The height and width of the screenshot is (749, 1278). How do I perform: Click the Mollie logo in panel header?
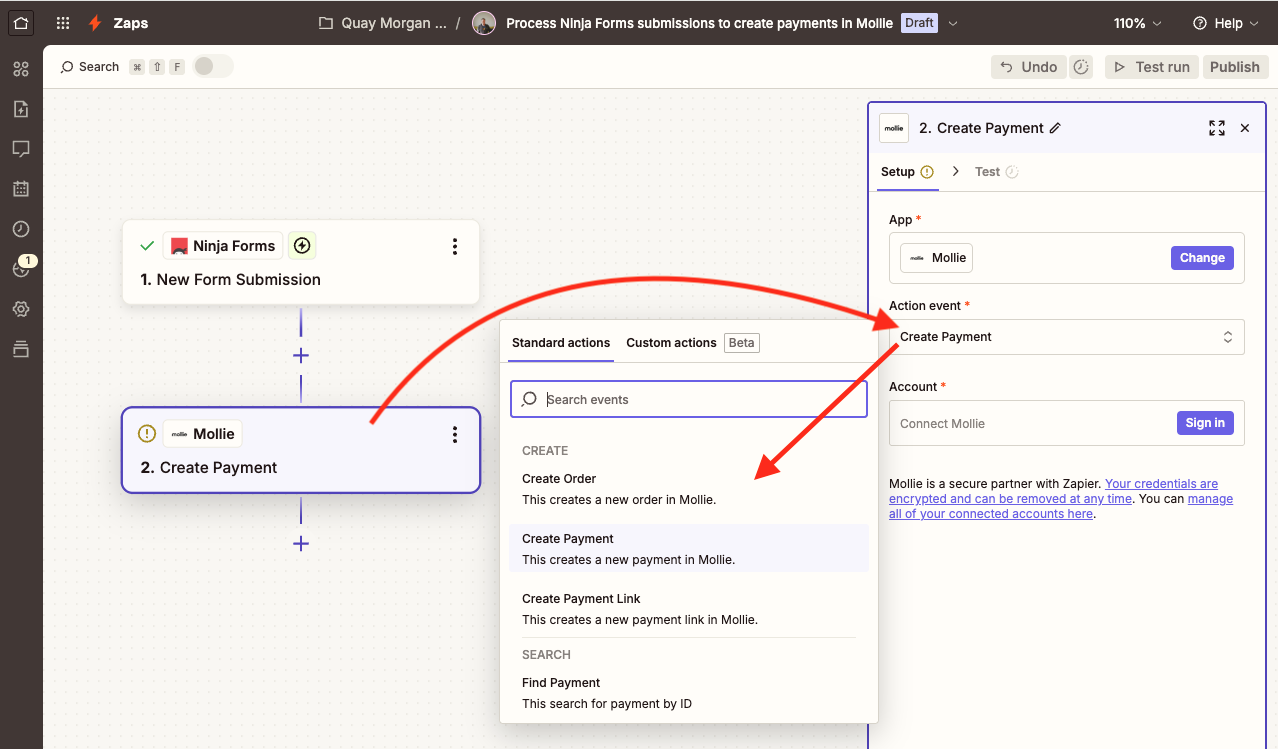[894, 128]
